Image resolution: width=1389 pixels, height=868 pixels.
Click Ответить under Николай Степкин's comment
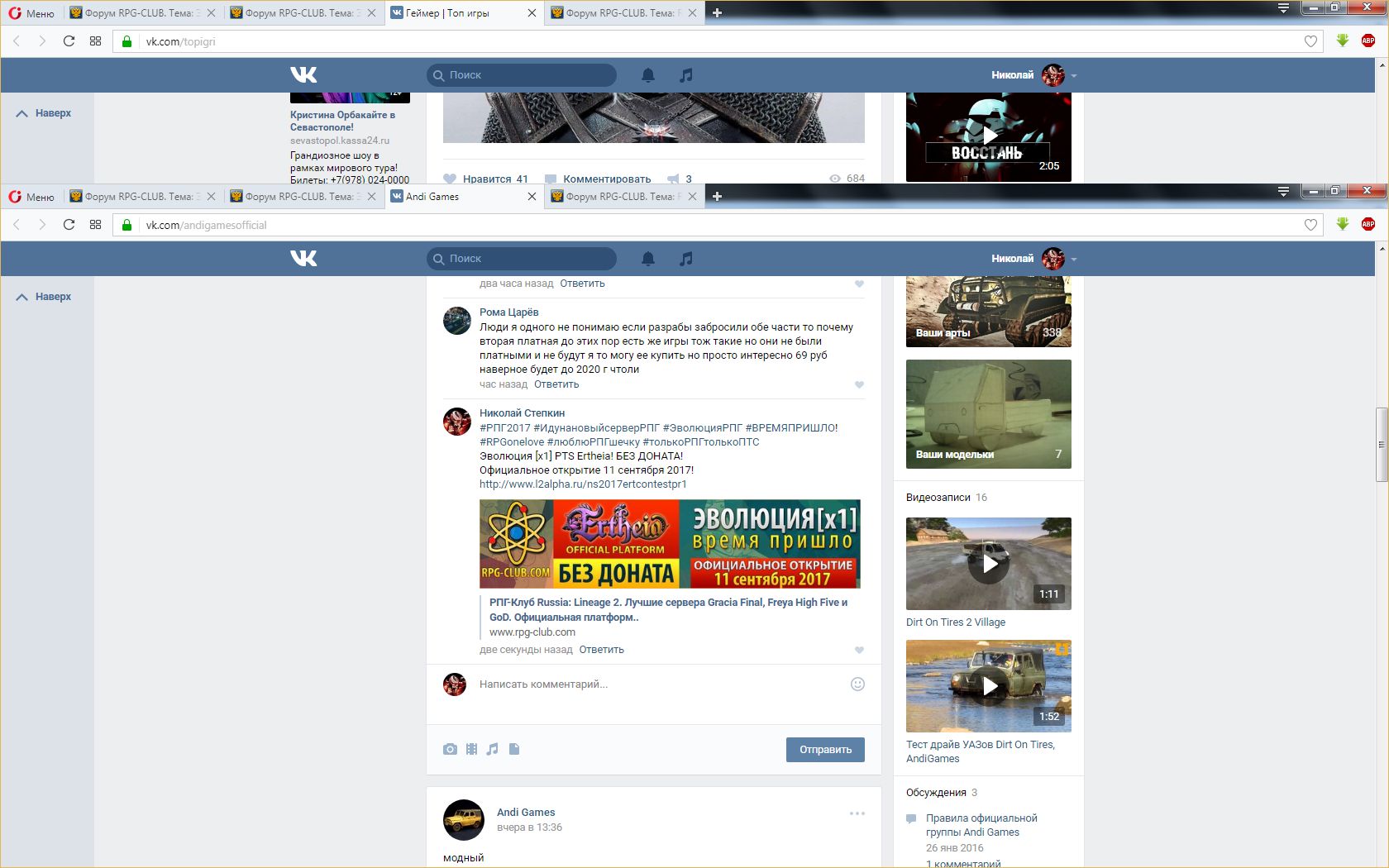pyautogui.click(x=601, y=650)
